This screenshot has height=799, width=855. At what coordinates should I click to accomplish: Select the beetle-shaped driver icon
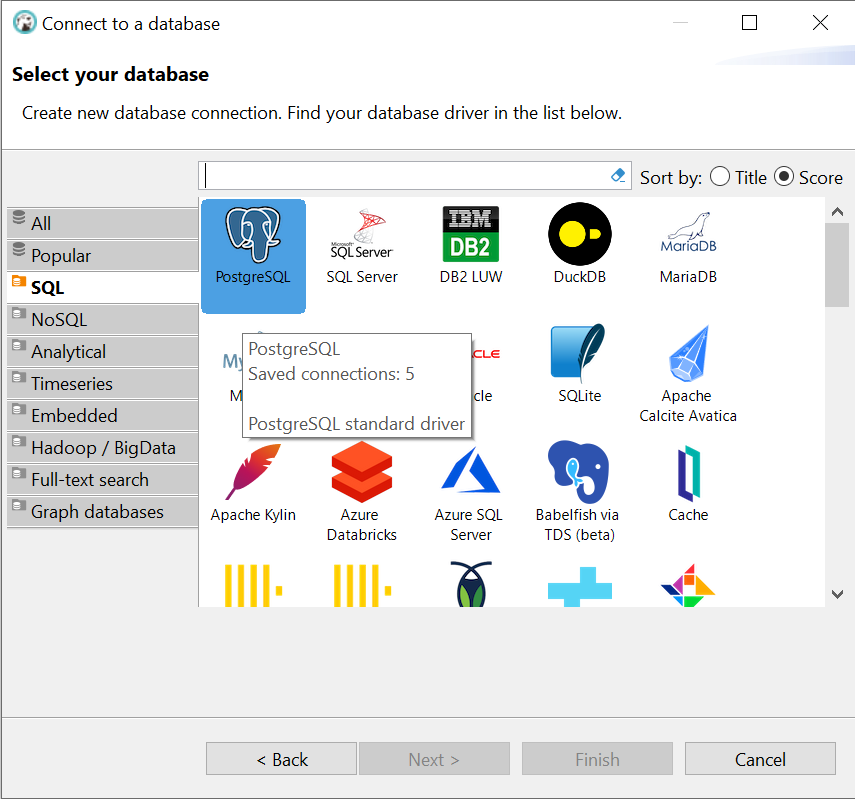click(471, 584)
